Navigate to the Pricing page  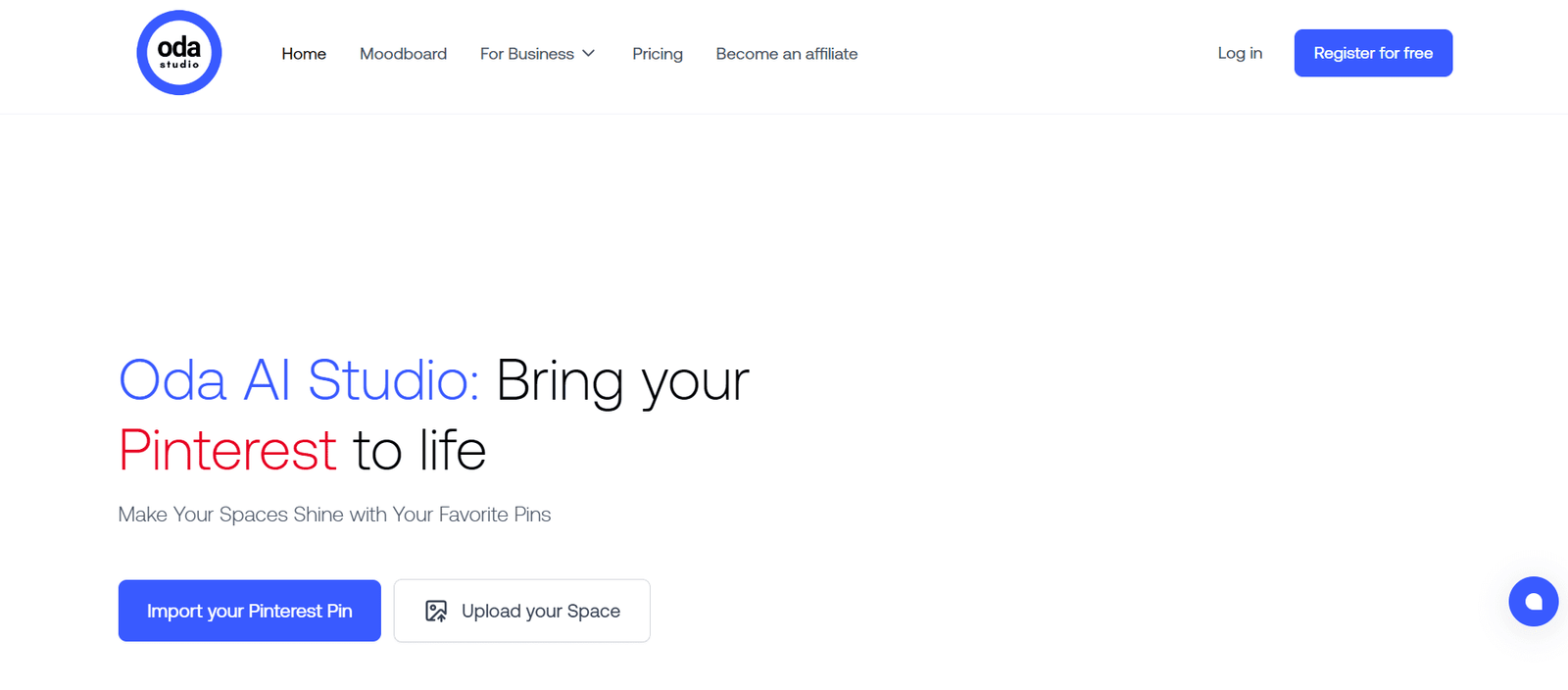click(x=657, y=54)
